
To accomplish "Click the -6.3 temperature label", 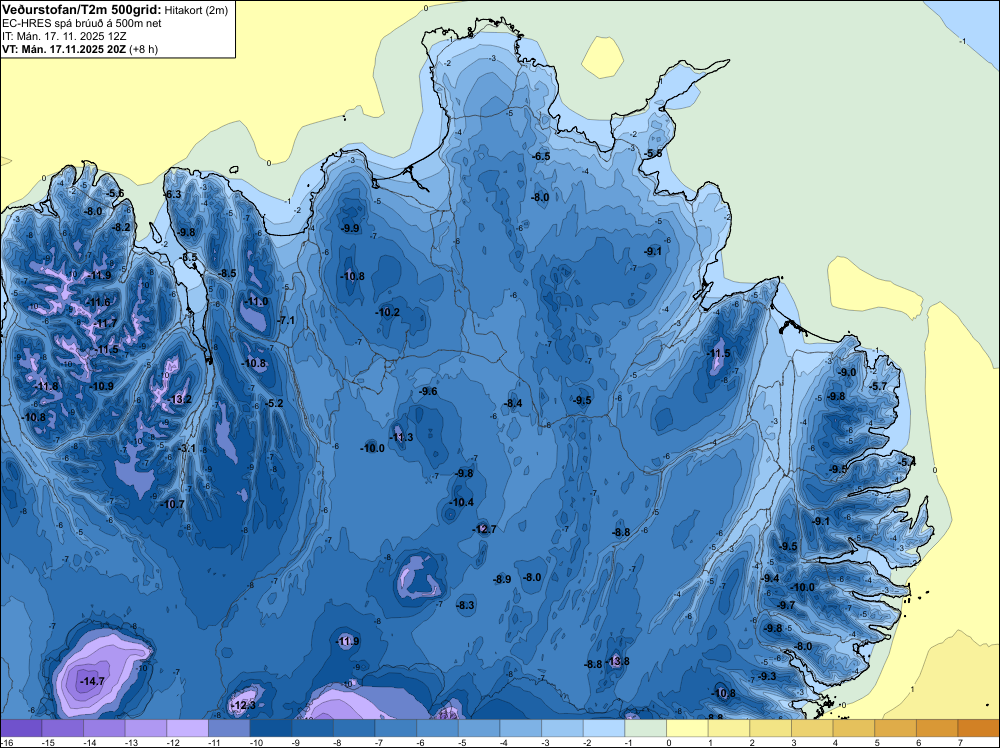I will [173, 194].
